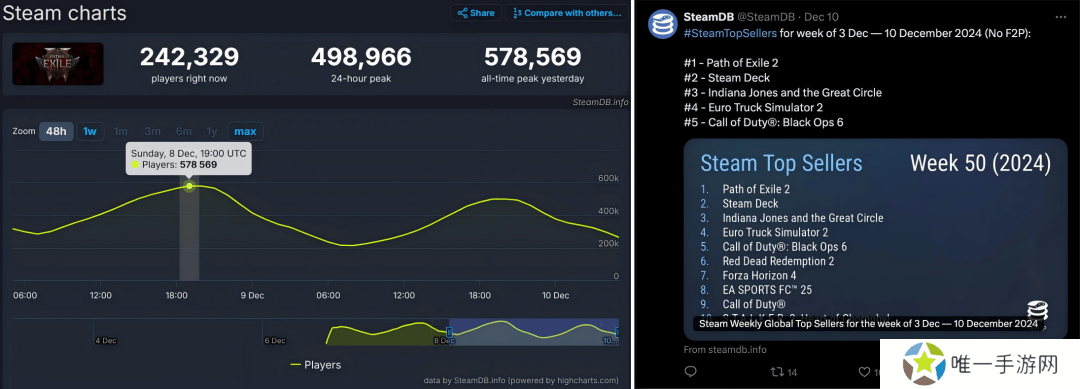This screenshot has height=389, width=1080.
Task: Click the reply icon under tweet
Action: 690,372
